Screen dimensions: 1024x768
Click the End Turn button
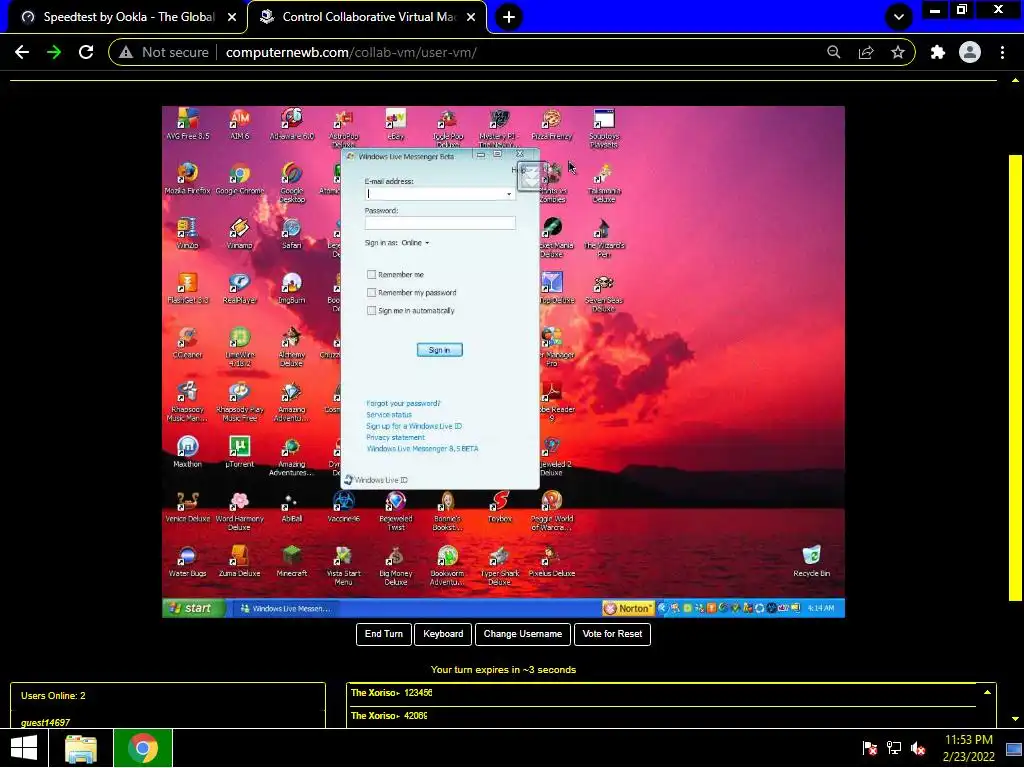[x=384, y=634]
